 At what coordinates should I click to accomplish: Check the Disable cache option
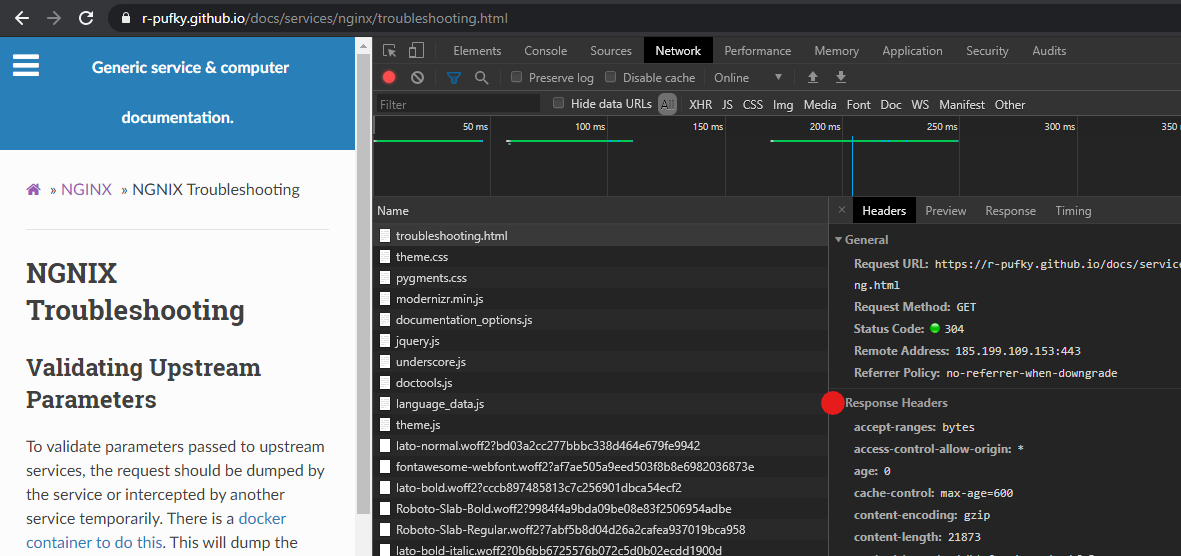click(x=610, y=78)
